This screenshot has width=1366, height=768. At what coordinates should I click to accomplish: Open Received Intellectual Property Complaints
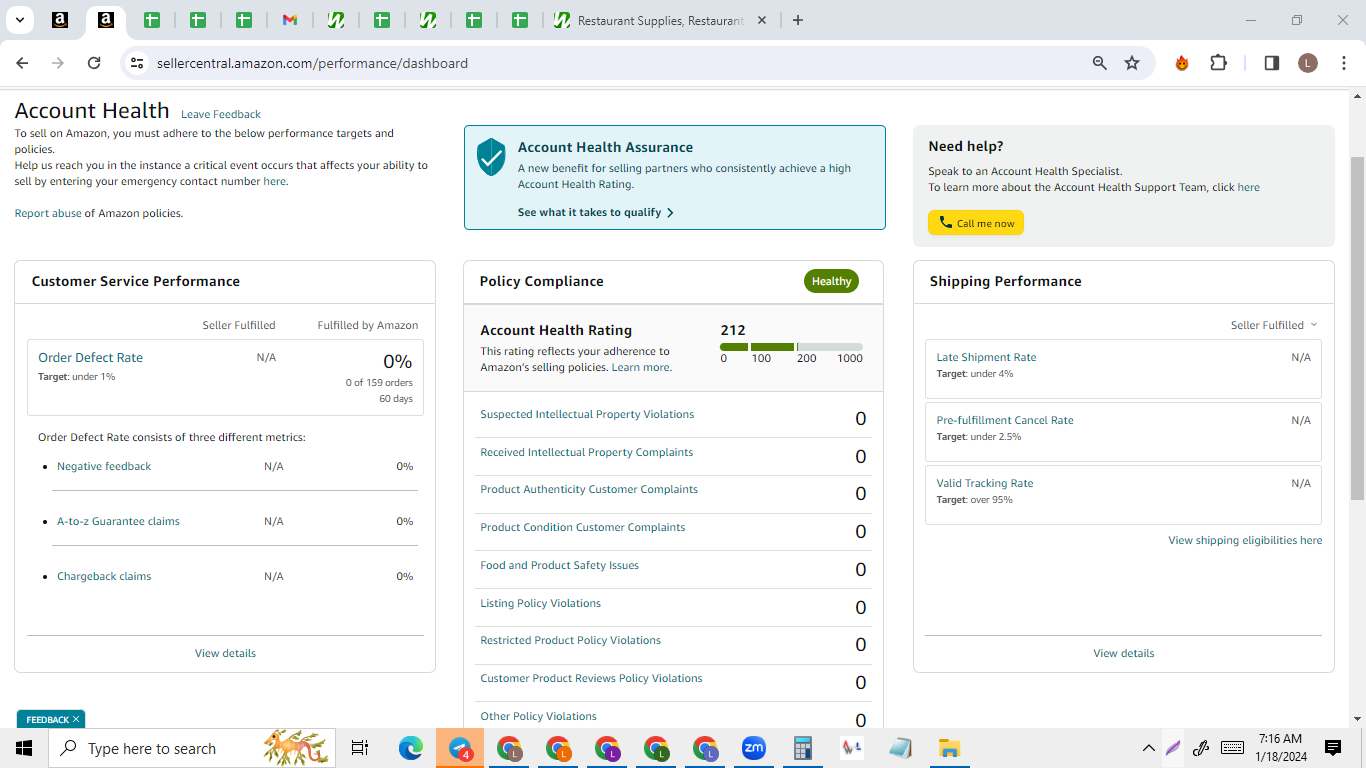[x=586, y=452]
